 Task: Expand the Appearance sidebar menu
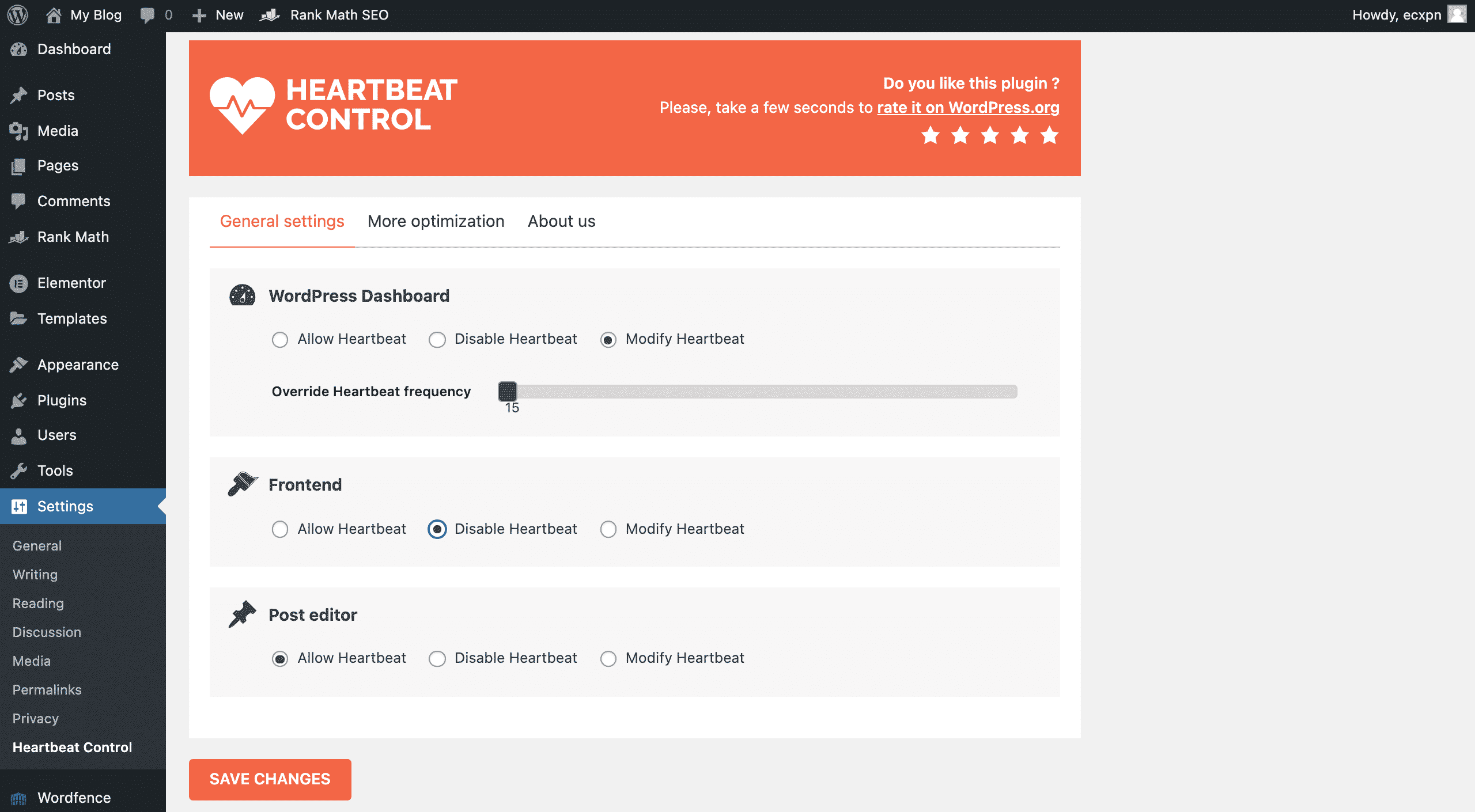[x=78, y=365]
